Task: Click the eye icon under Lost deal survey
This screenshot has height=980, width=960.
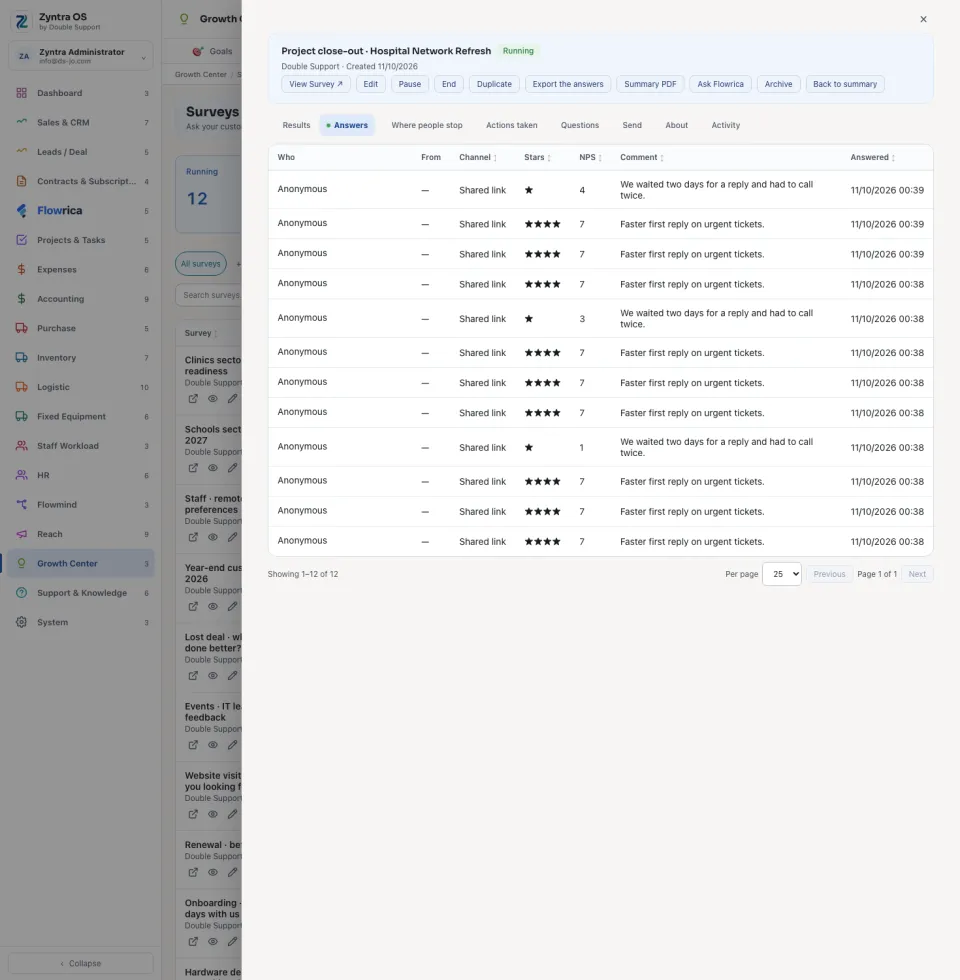Action: point(212,676)
